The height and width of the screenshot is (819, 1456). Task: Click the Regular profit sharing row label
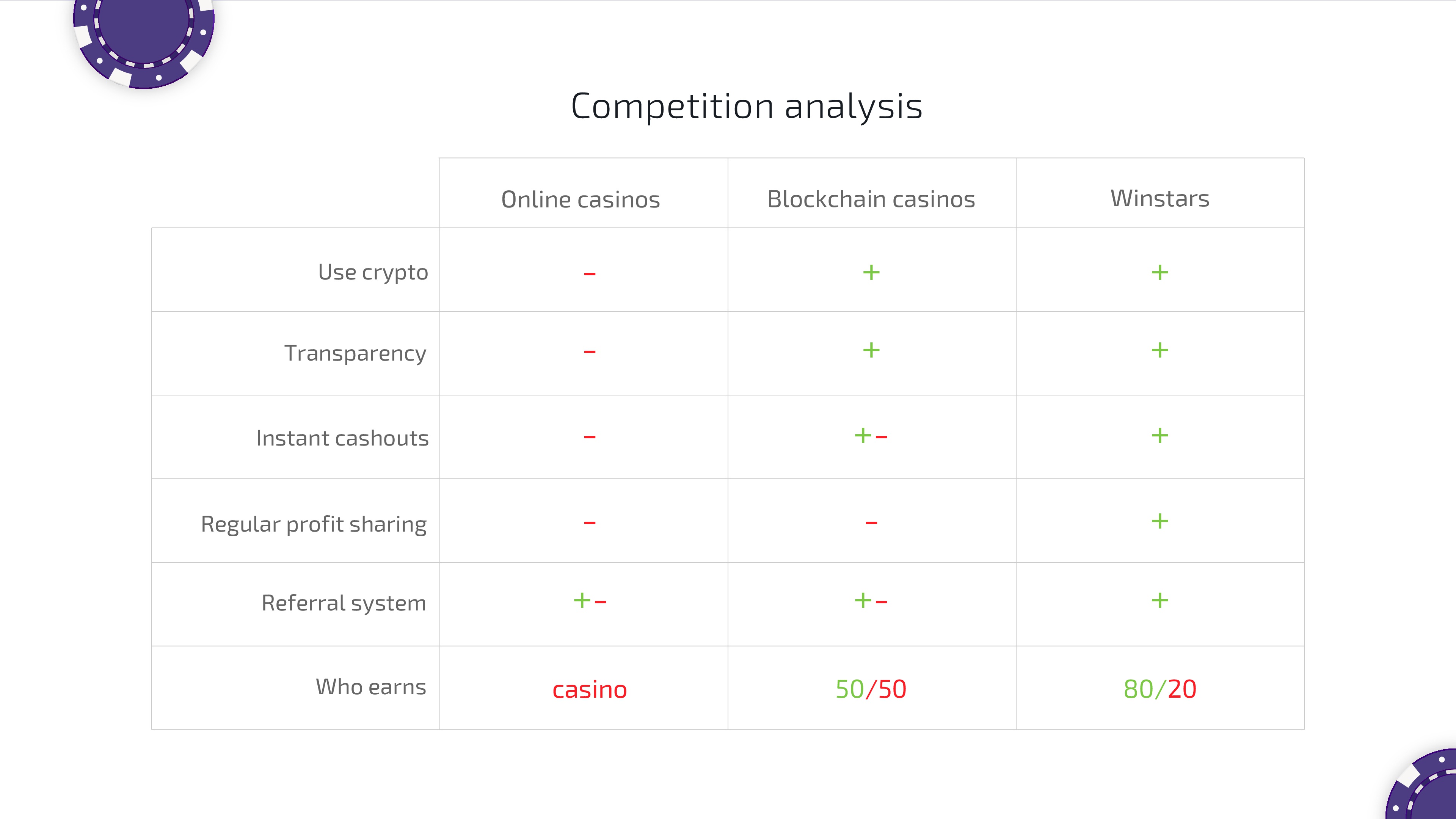tap(314, 524)
